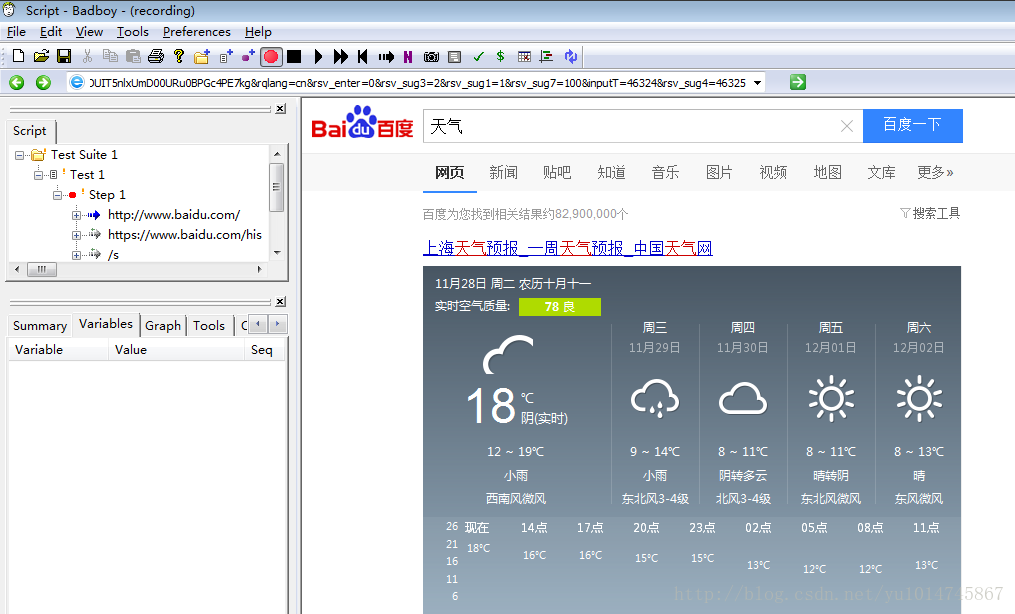Viewport: 1015px width, 614px height.
Task: Click the 搜索工具 search tools link
Action: click(x=930, y=213)
